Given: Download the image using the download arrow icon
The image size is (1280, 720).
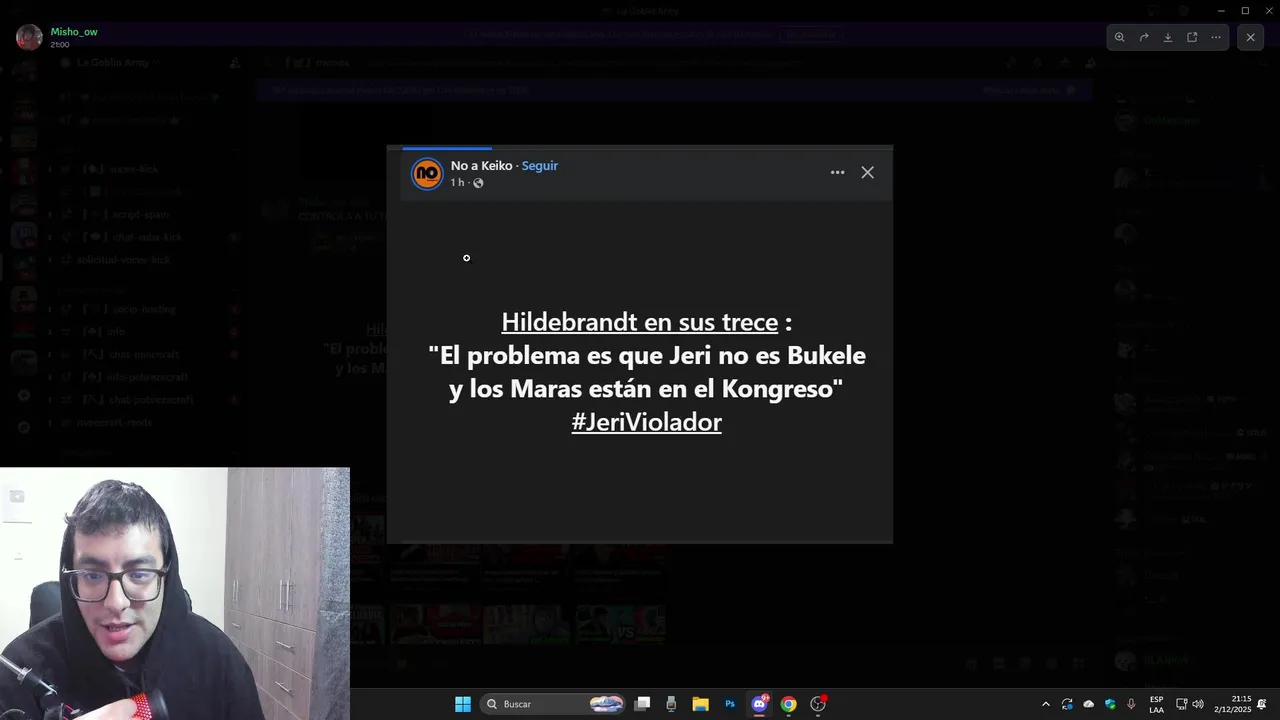Looking at the screenshot, I should coord(1168,37).
